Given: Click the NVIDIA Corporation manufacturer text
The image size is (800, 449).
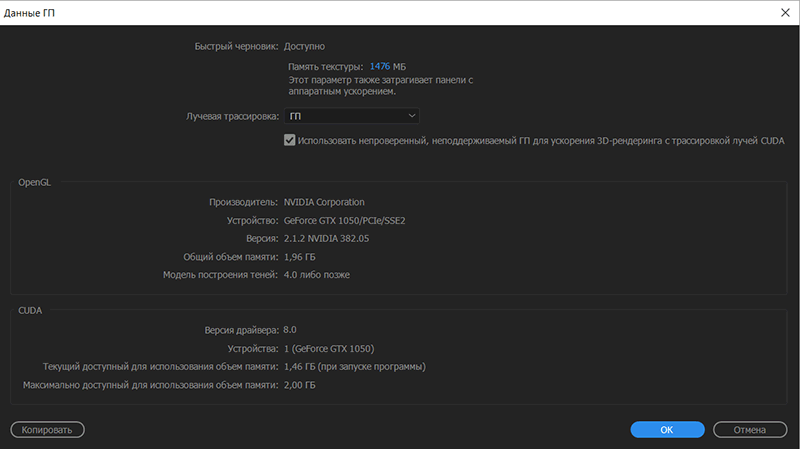Looking at the screenshot, I should point(324,202).
